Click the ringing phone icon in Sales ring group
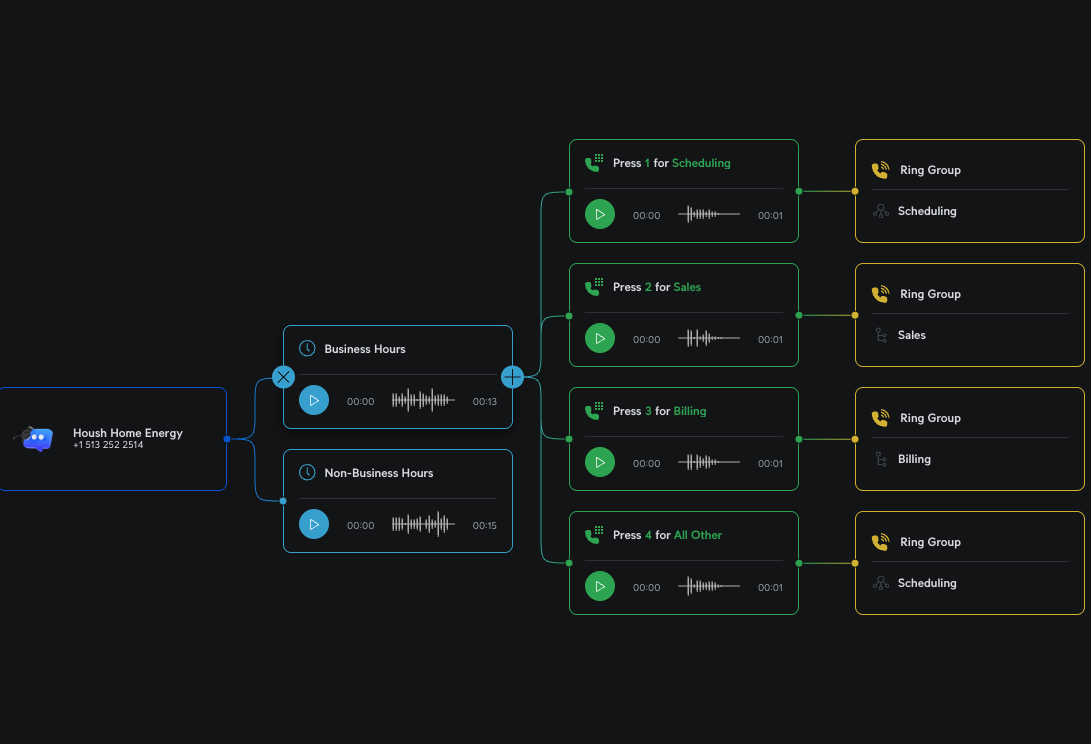1091x744 pixels. tap(880, 294)
